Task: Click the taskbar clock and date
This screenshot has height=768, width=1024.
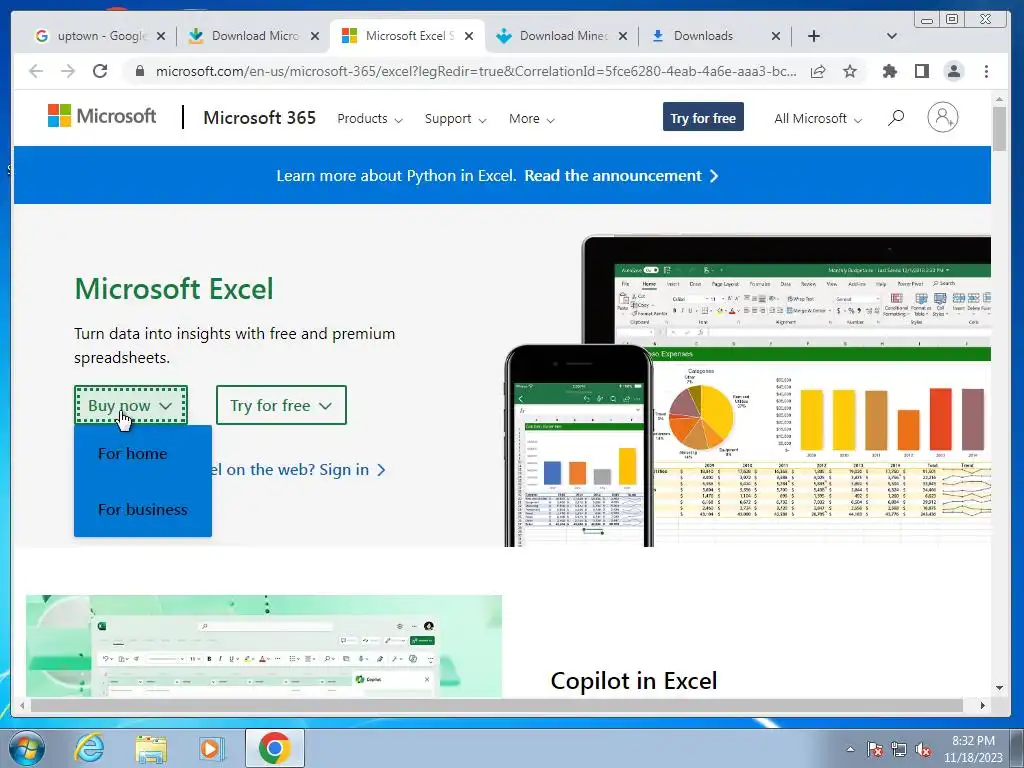Action: [x=973, y=749]
